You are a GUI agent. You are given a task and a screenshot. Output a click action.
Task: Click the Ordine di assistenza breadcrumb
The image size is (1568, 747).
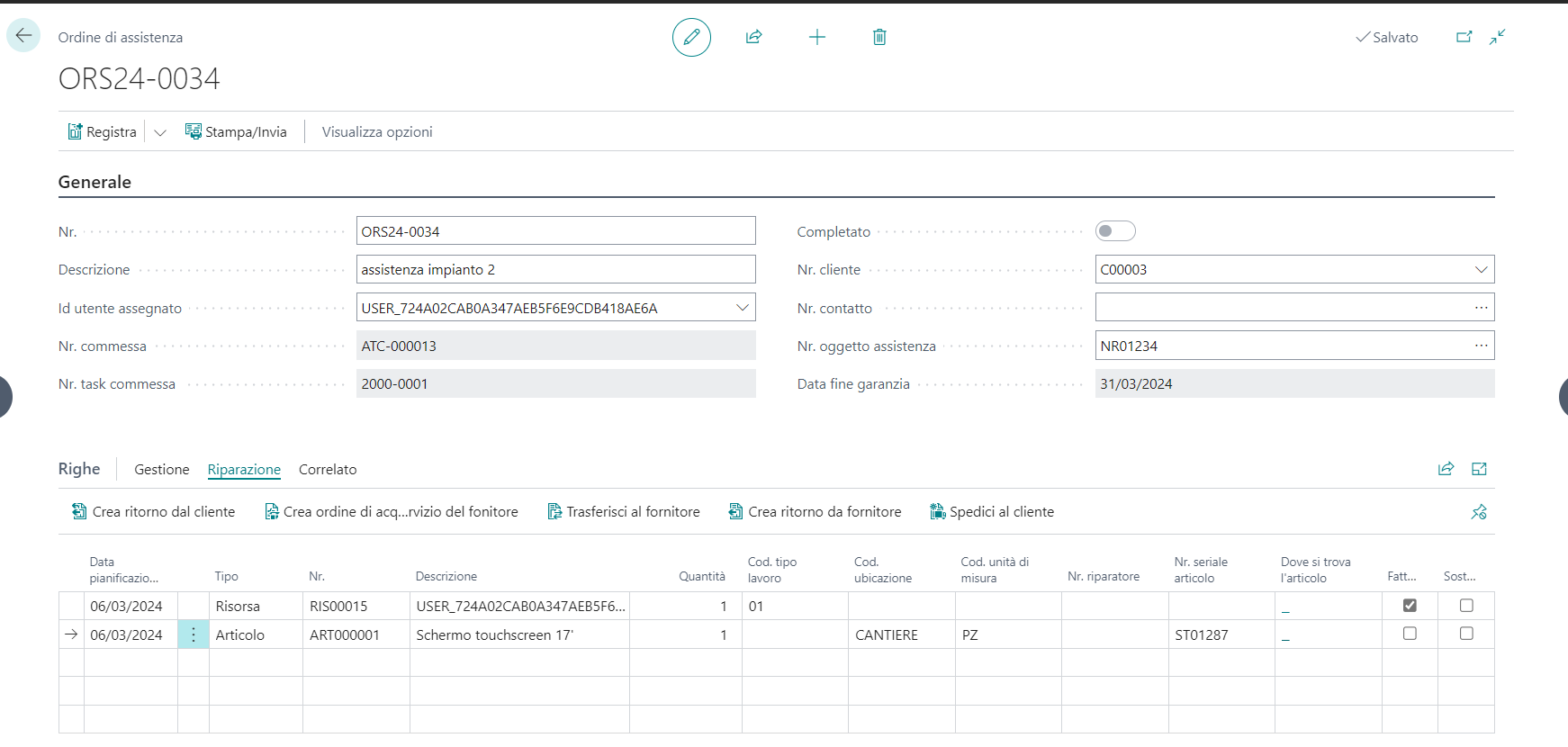(x=121, y=37)
